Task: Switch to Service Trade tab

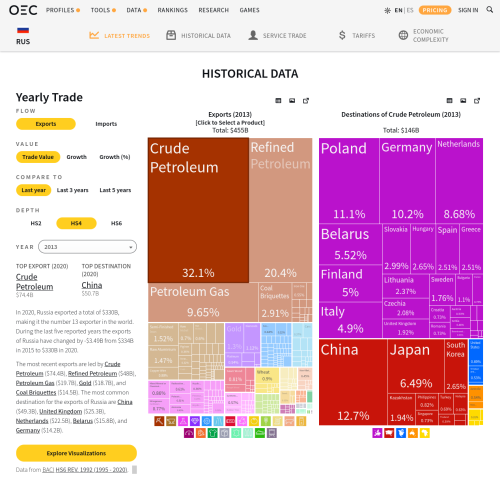Action: (277, 35)
